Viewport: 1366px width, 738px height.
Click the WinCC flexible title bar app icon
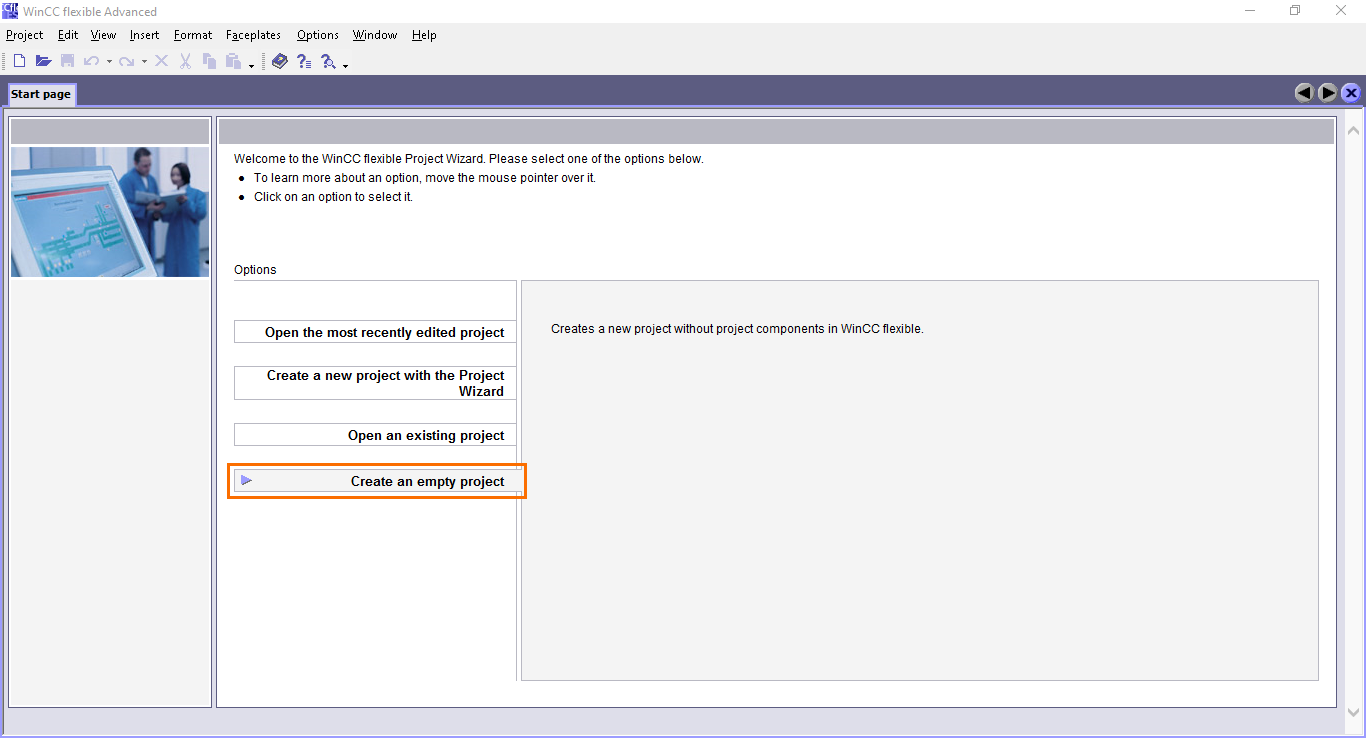pyautogui.click(x=10, y=11)
